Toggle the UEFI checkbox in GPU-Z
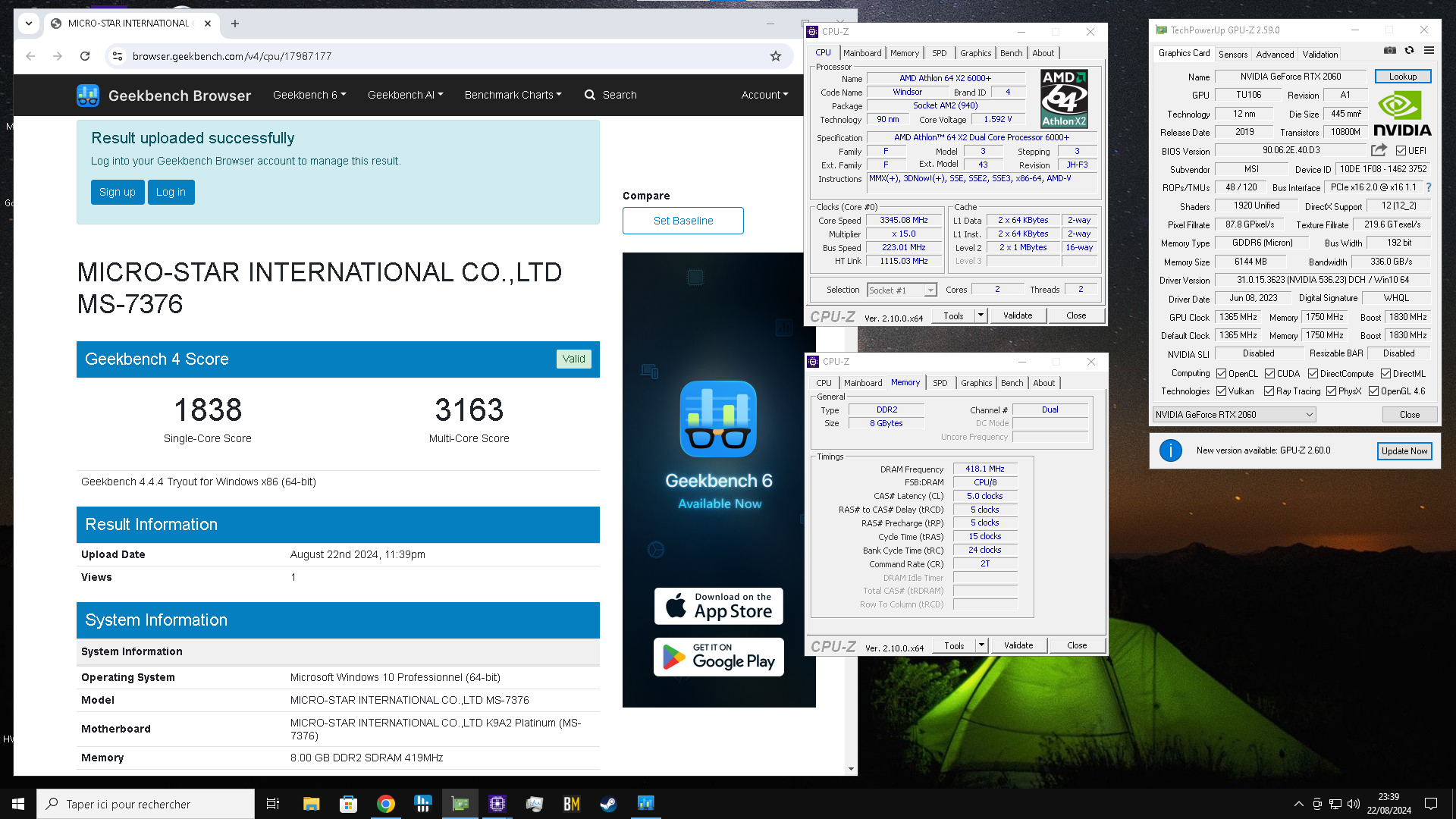The width and height of the screenshot is (1456, 819). [1401, 150]
